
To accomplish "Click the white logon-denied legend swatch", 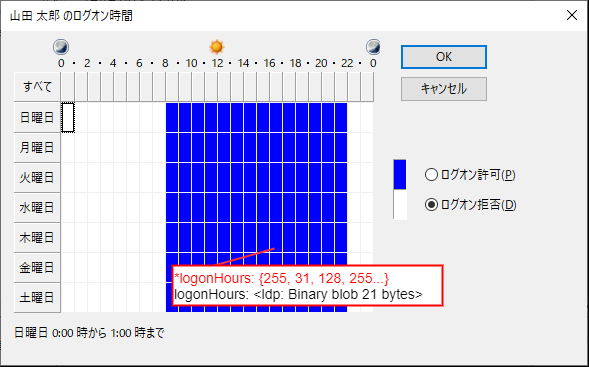I will [x=400, y=204].
